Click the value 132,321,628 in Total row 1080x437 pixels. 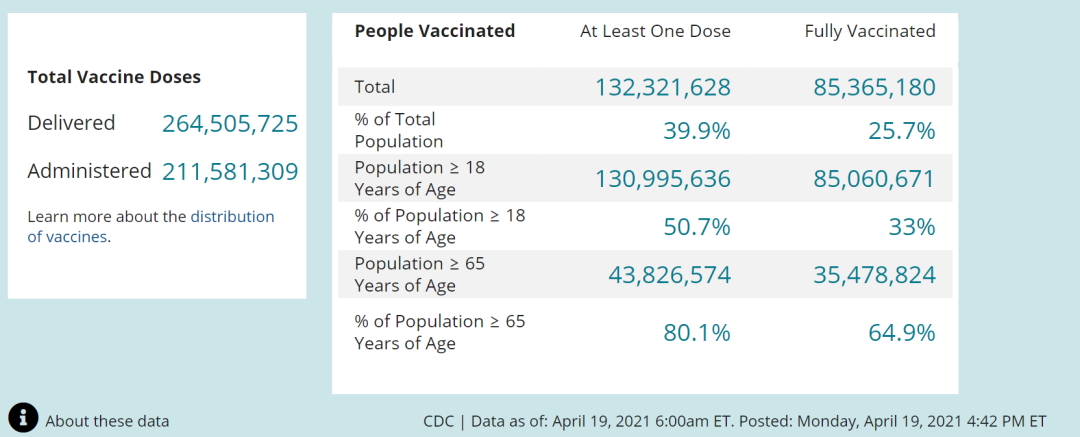point(663,88)
